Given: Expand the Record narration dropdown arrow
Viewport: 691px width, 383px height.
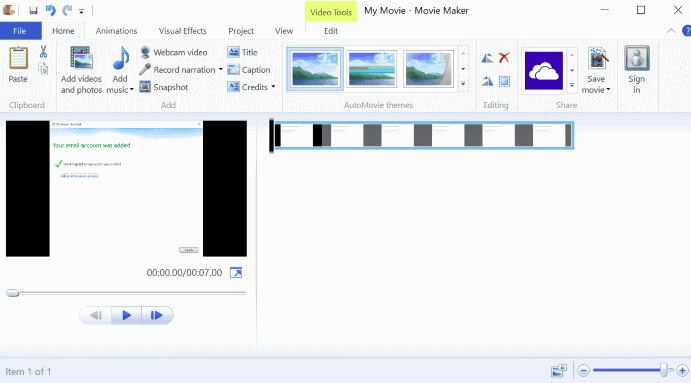Looking at the screenshot, I should [220, 69].
